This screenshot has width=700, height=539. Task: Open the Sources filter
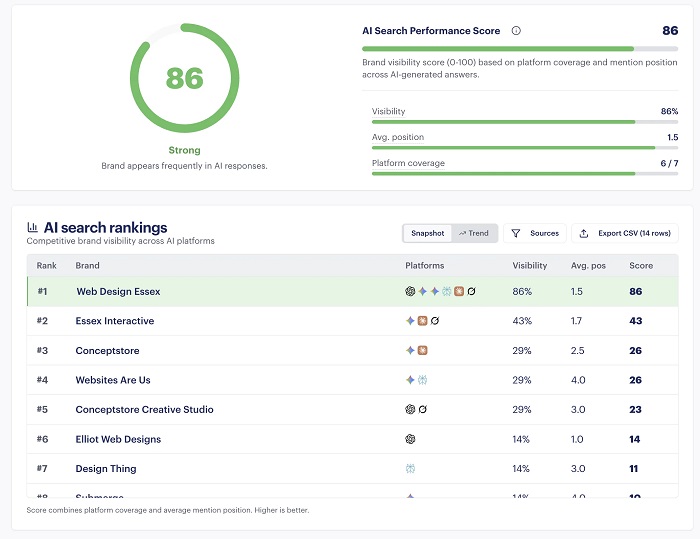coord(535,233)
